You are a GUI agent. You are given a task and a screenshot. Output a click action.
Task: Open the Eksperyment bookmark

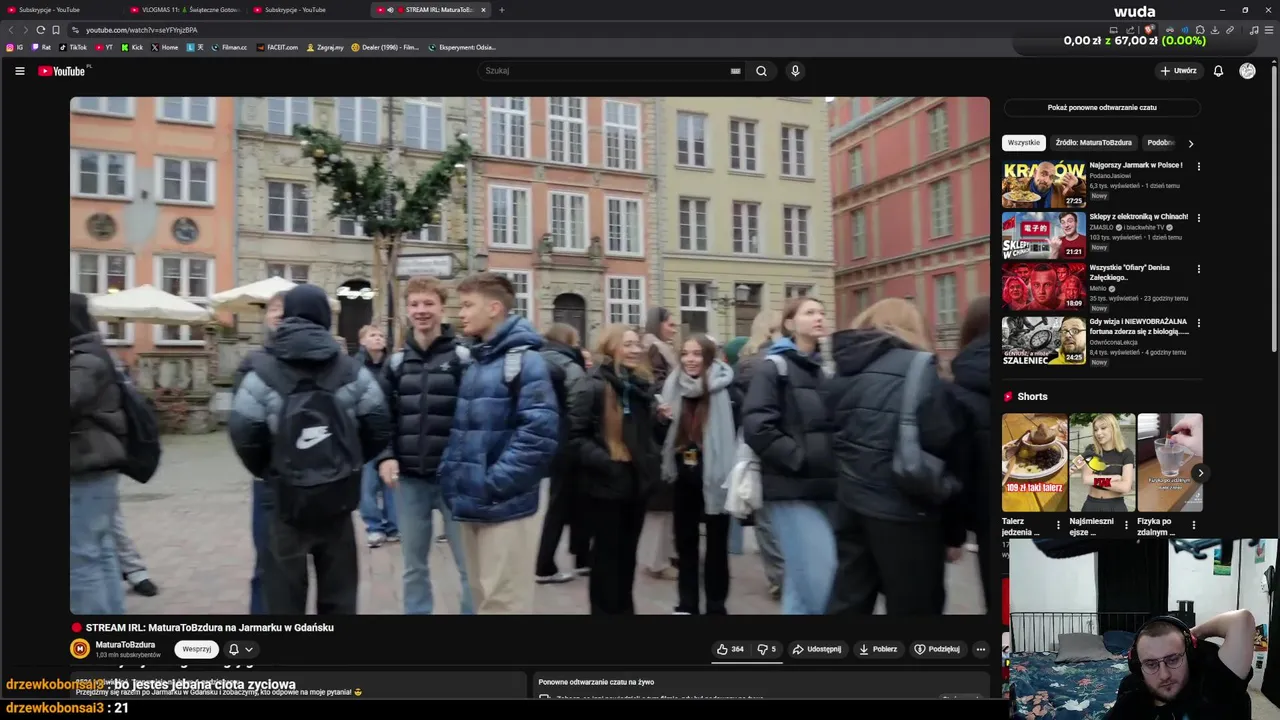point(462,47)
